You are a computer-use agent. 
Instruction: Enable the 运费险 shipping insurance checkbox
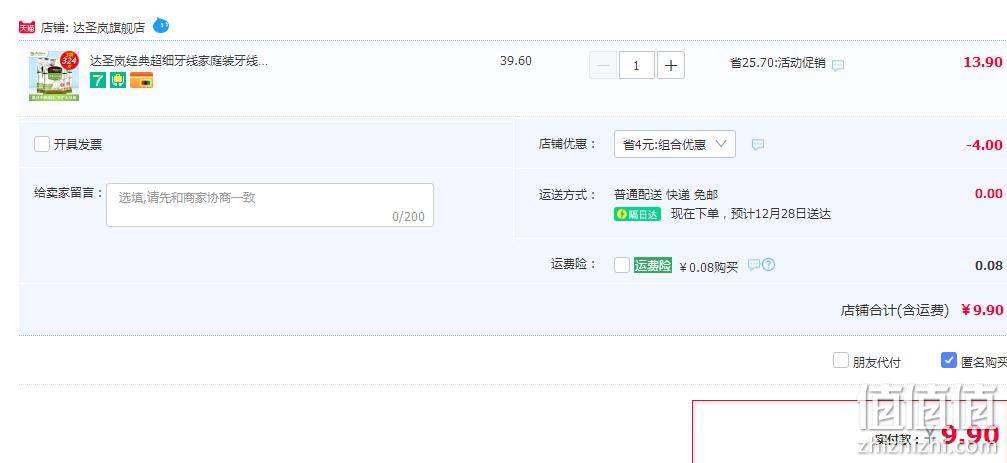click(x=622, y=265)
